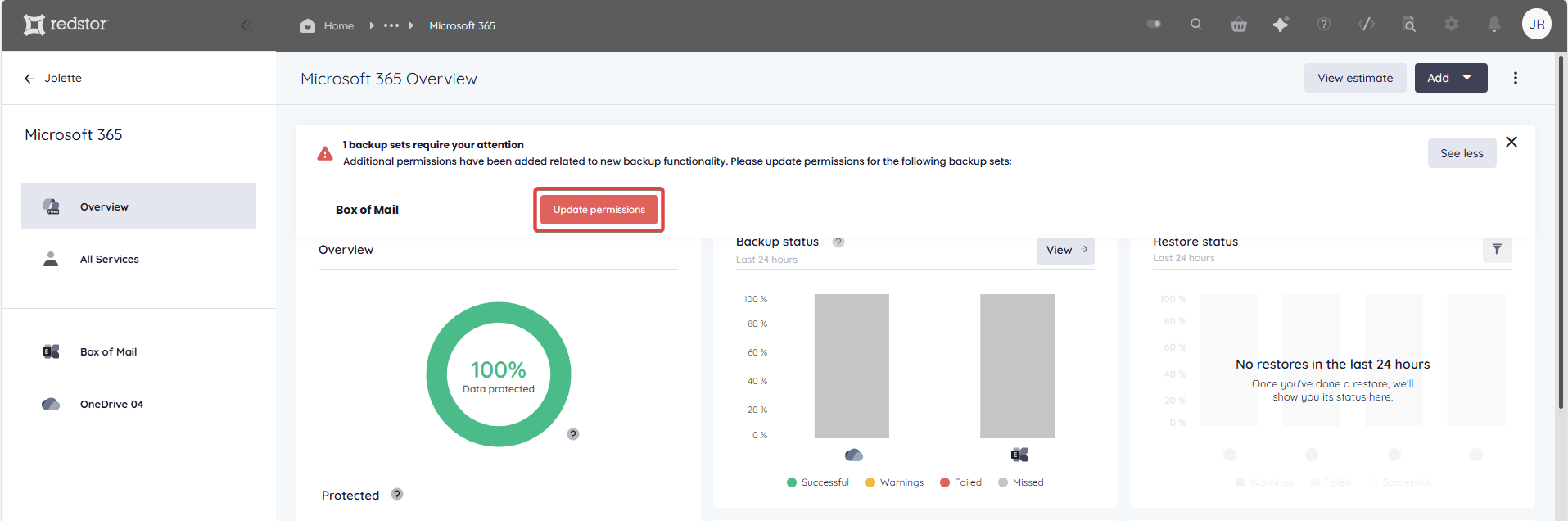1568x521 pixels.
Task: Click the OneDrive backup status bar
Action: pyautogui.click(x=852, y=365)
